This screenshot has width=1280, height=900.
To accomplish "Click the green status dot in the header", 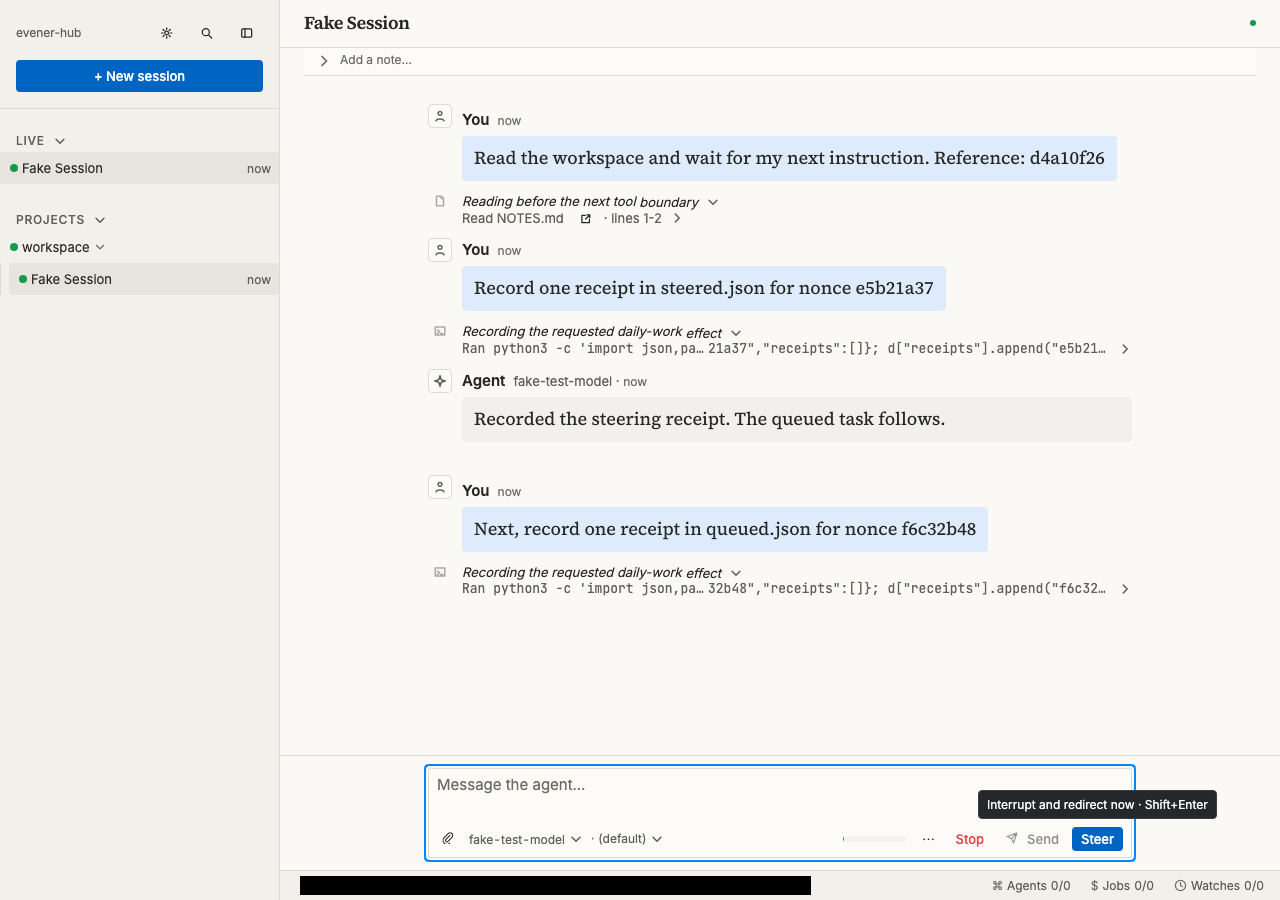I will [x=1253, y=23].
